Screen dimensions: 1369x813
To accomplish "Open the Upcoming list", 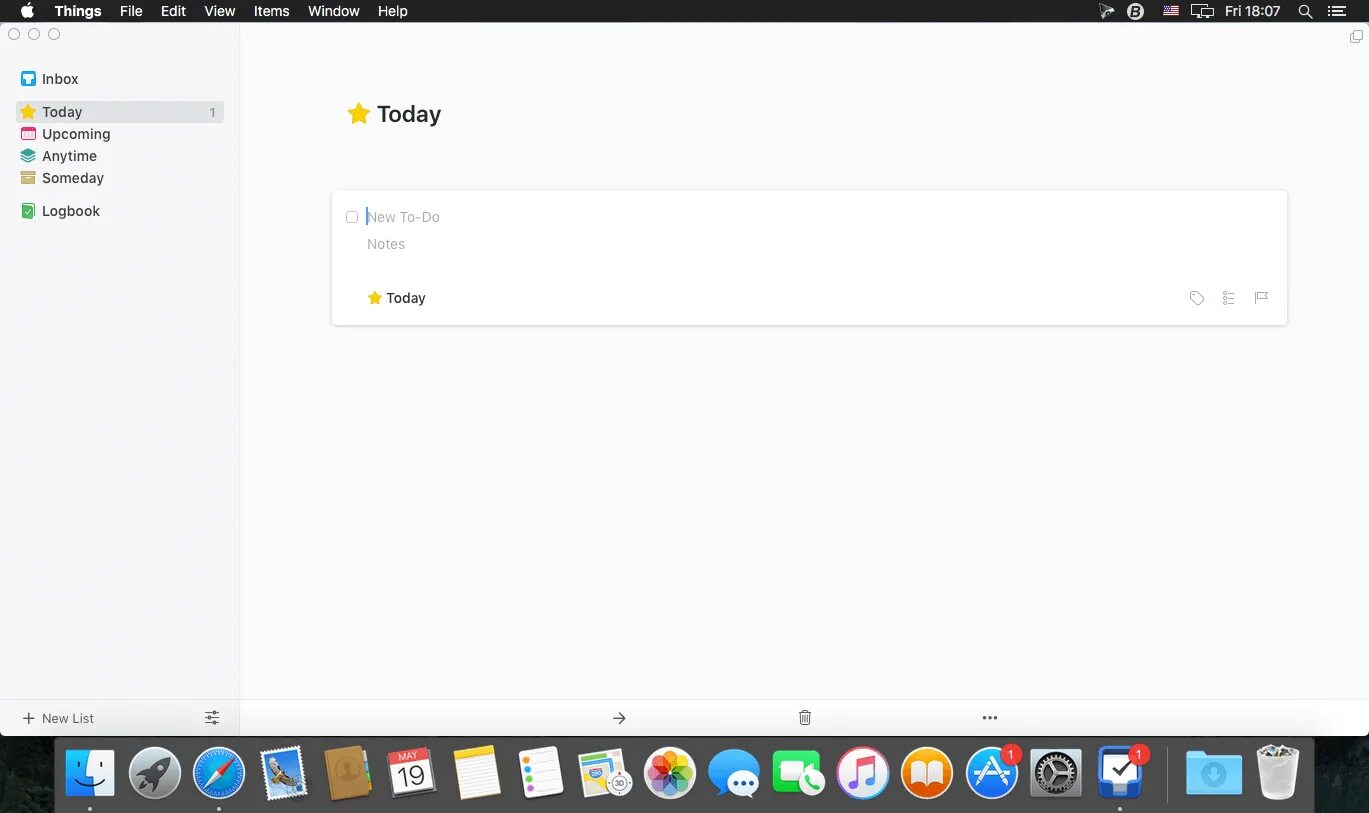I will pos(75,133).
